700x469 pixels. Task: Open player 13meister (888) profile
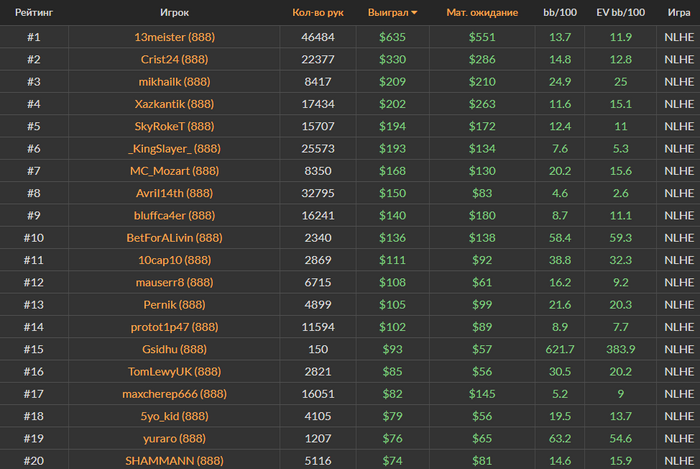pyautogui.click(x=175, y=37)
